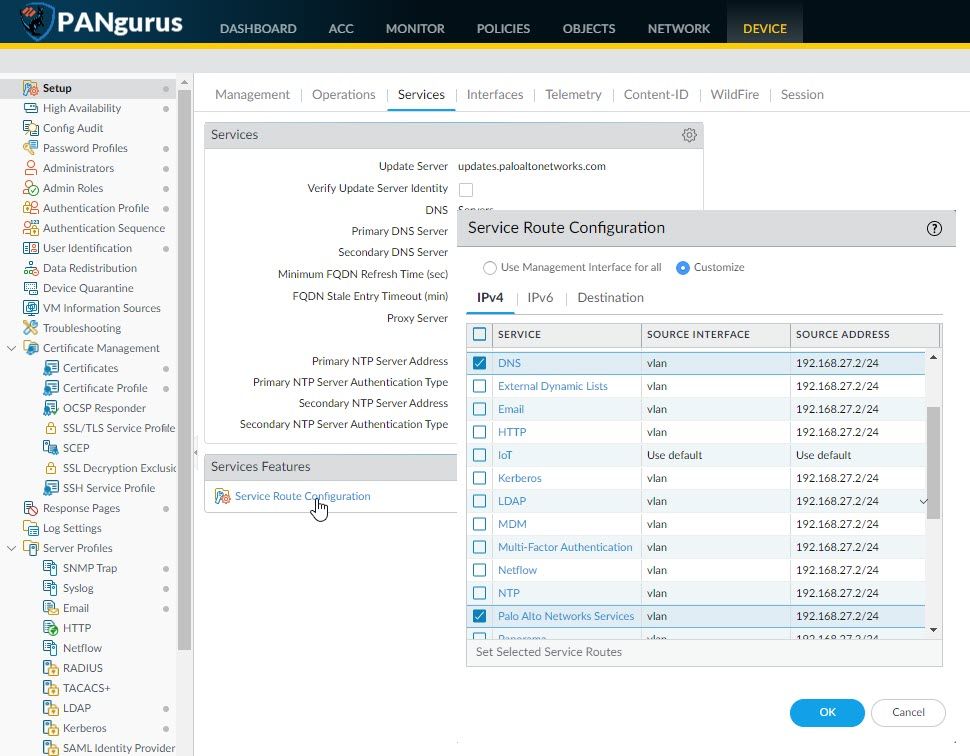The width and height of the screenshot is (970, 756).
Task: Enable Verify Update Server Identity checkbox
Action: pyautogui.click(x=466, y=189)
